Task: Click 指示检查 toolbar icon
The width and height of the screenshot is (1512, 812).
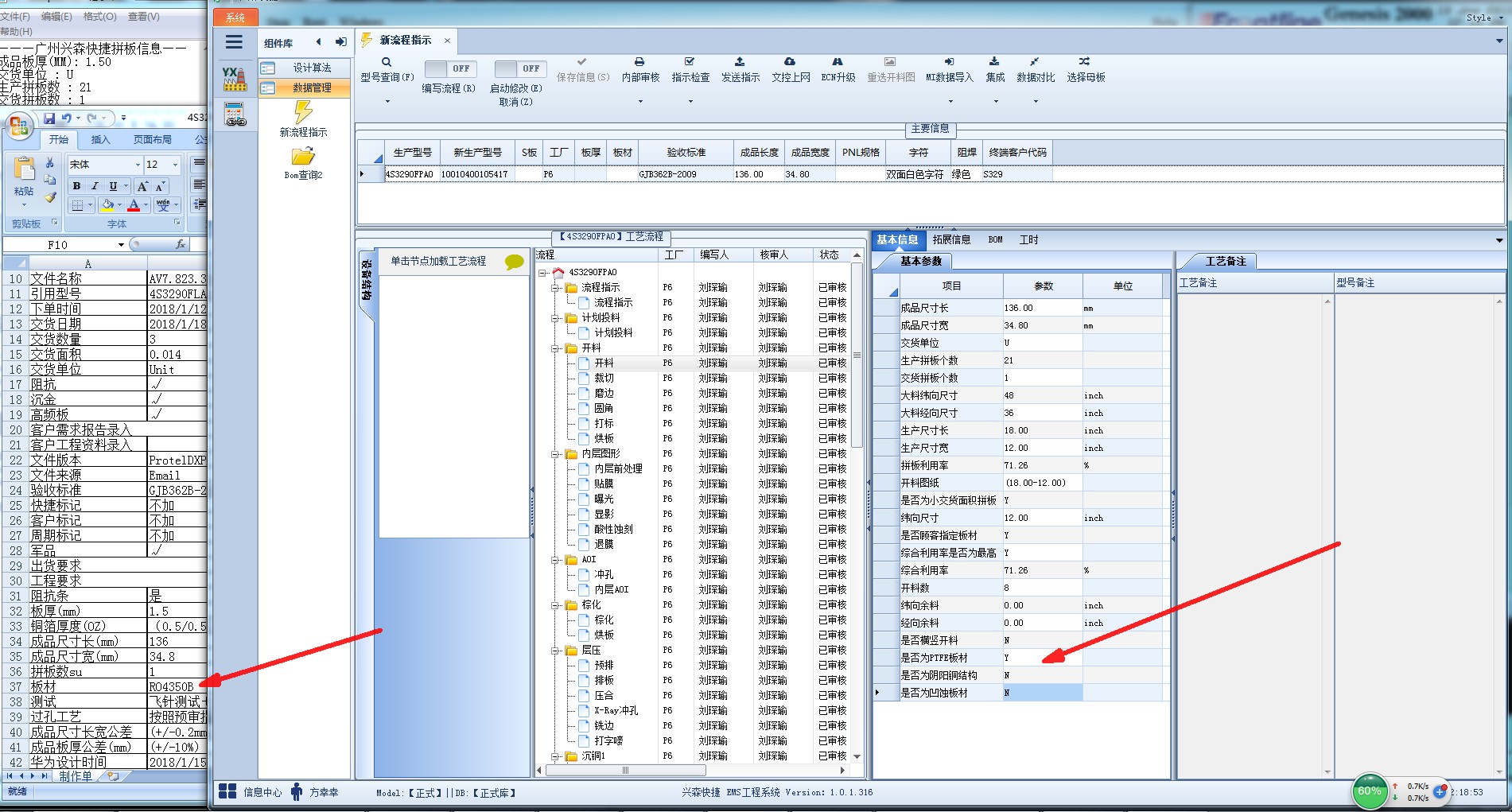Action: [x=690, y=61]
